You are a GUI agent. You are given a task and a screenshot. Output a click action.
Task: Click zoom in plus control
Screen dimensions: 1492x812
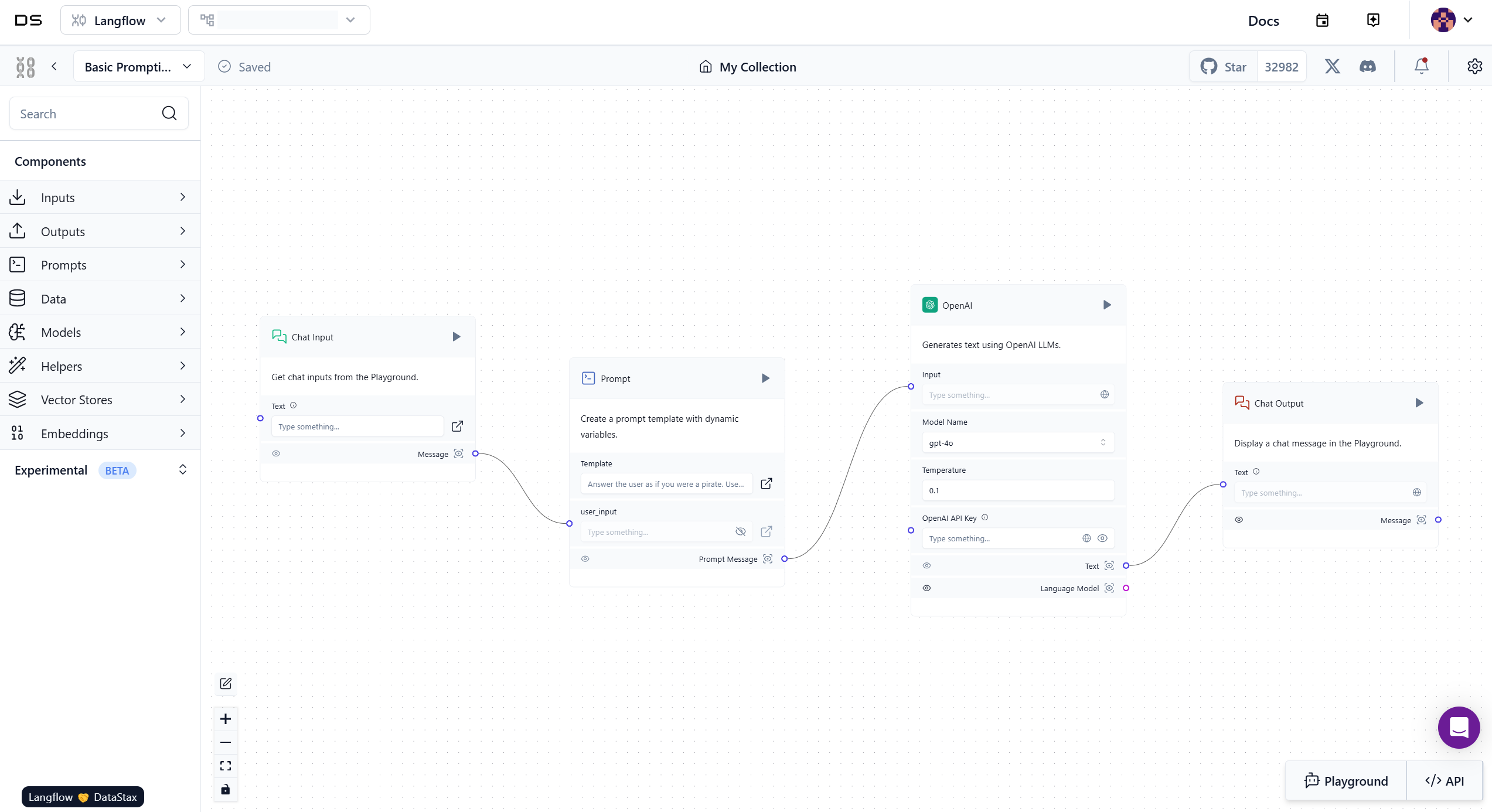coord(226,719)
